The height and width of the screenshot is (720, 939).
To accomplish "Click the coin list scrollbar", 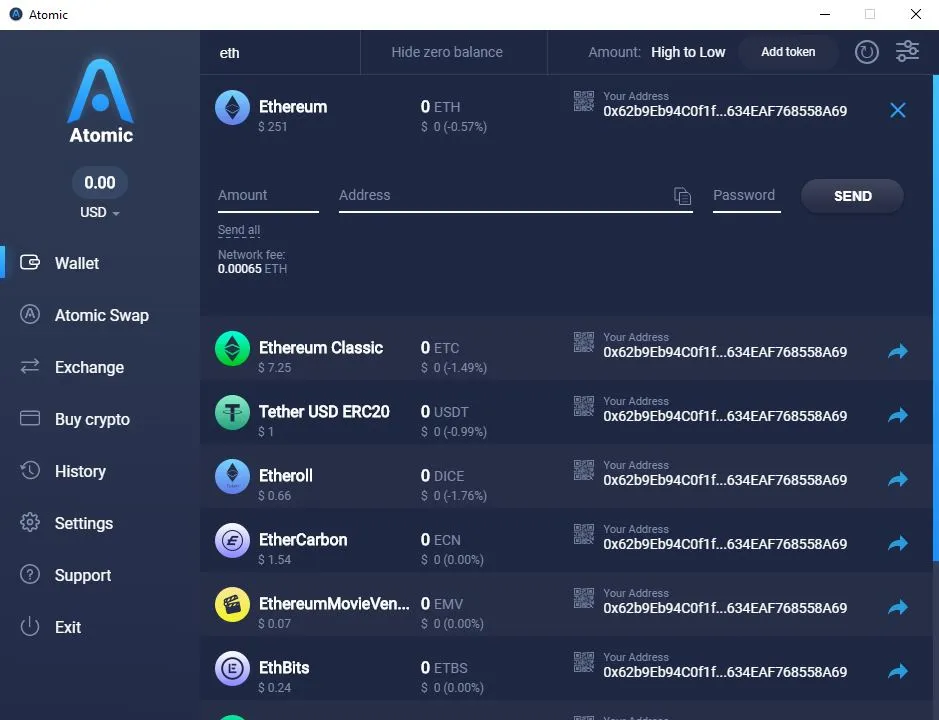I will coord(935,317).
